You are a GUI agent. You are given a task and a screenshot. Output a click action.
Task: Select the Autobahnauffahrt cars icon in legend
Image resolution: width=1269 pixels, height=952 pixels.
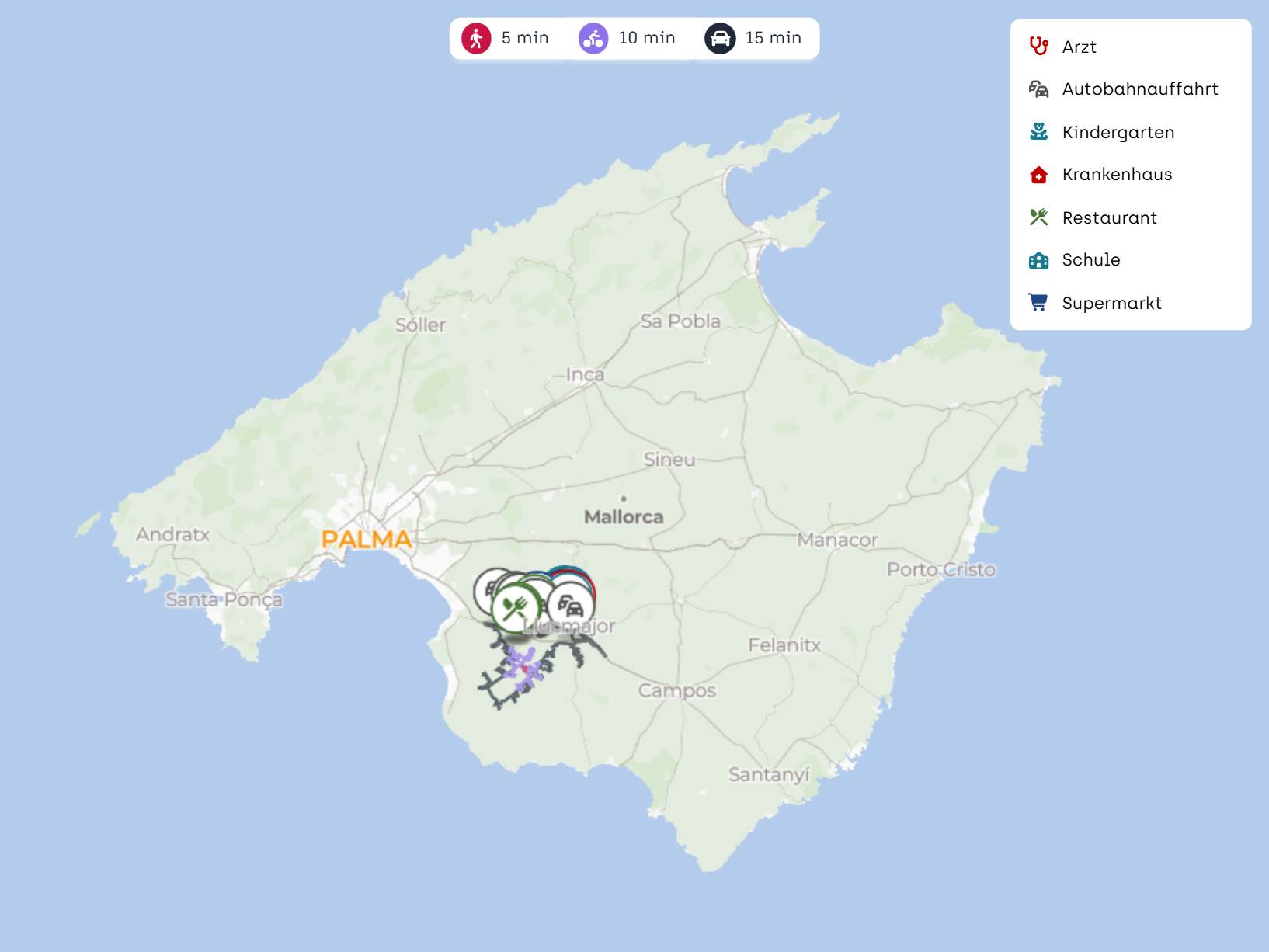(1038, 89)
